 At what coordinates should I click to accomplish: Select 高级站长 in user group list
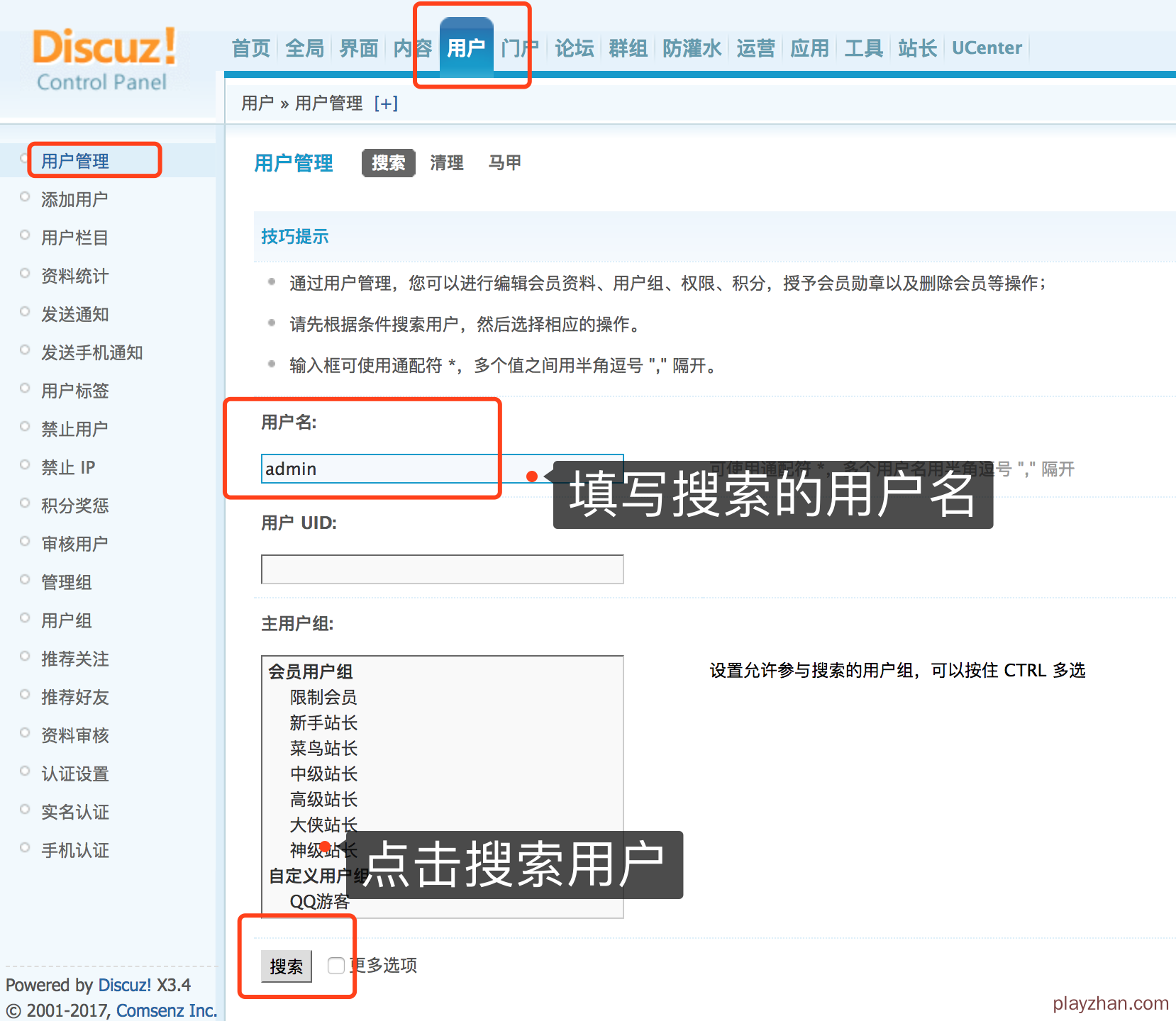click(x=323, y=800)
